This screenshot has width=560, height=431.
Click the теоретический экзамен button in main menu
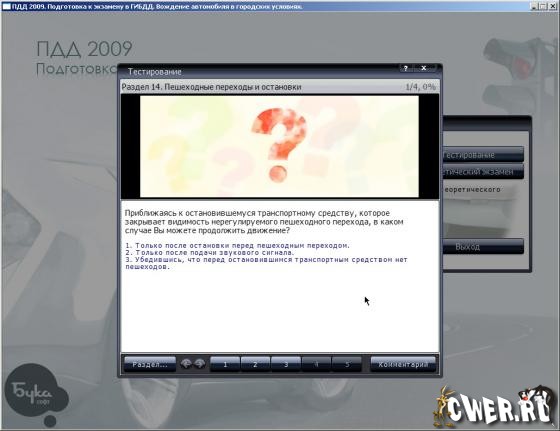click(483, 172)
